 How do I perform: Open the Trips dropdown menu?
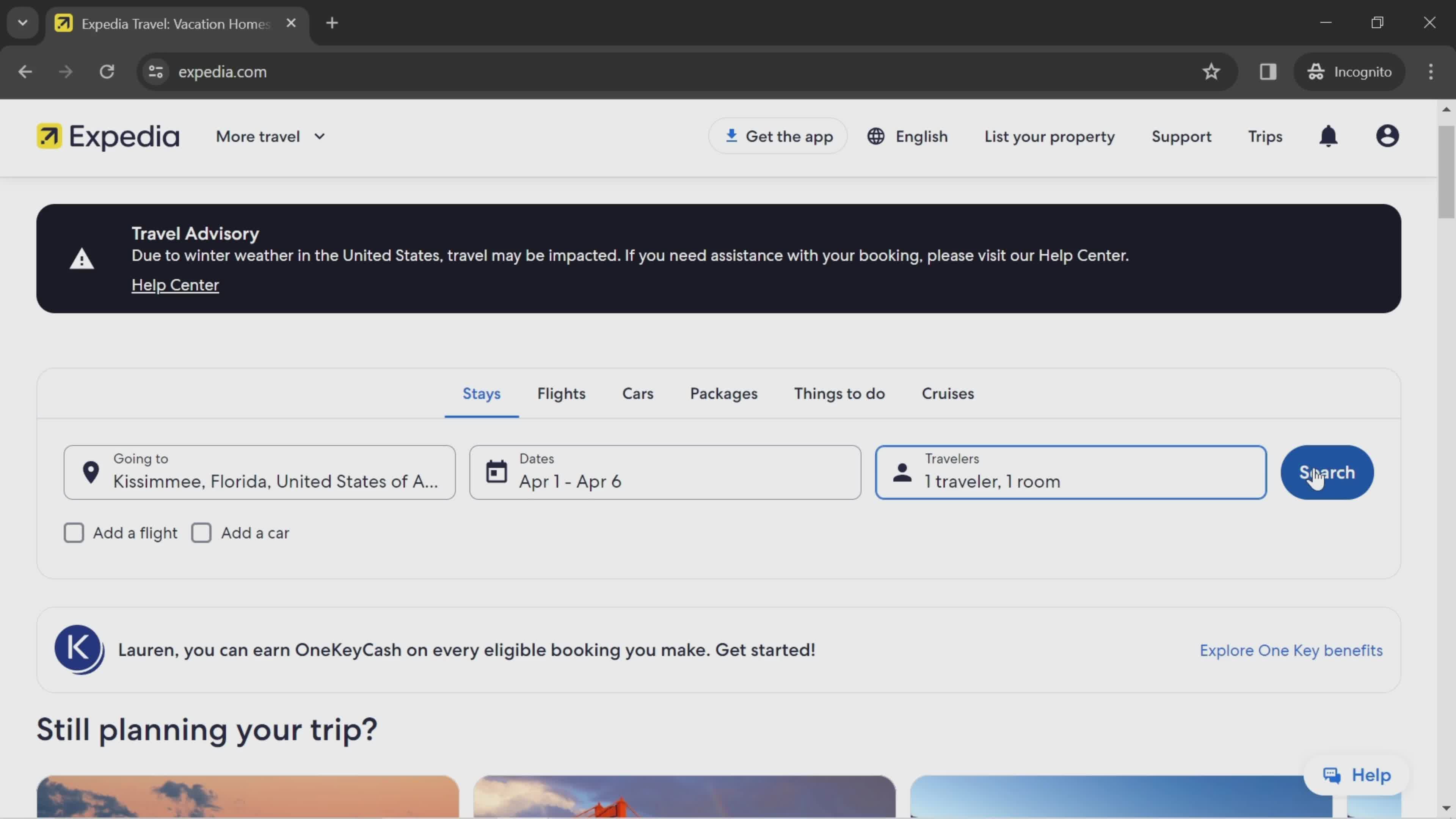[x=1264, y=137]
